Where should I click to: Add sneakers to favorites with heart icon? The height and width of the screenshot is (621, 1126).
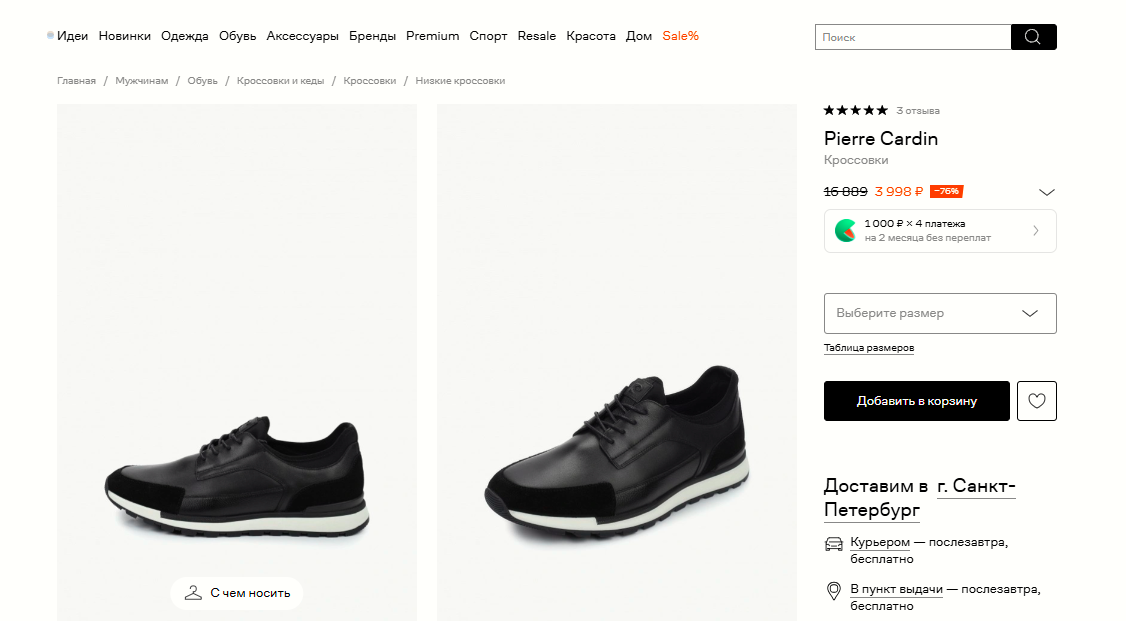point(1037,401)
